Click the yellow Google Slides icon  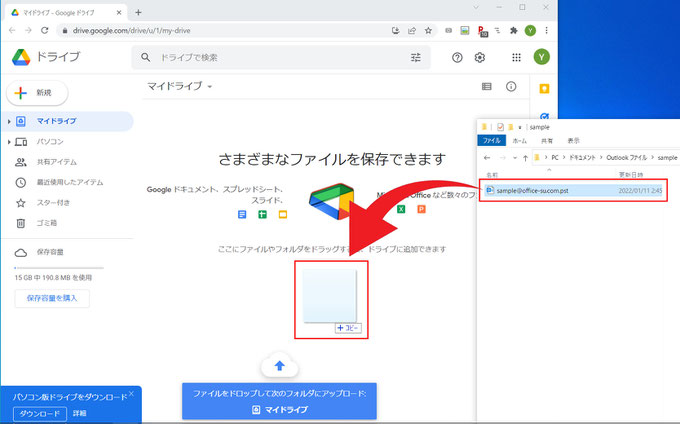(x=283, y=215)
